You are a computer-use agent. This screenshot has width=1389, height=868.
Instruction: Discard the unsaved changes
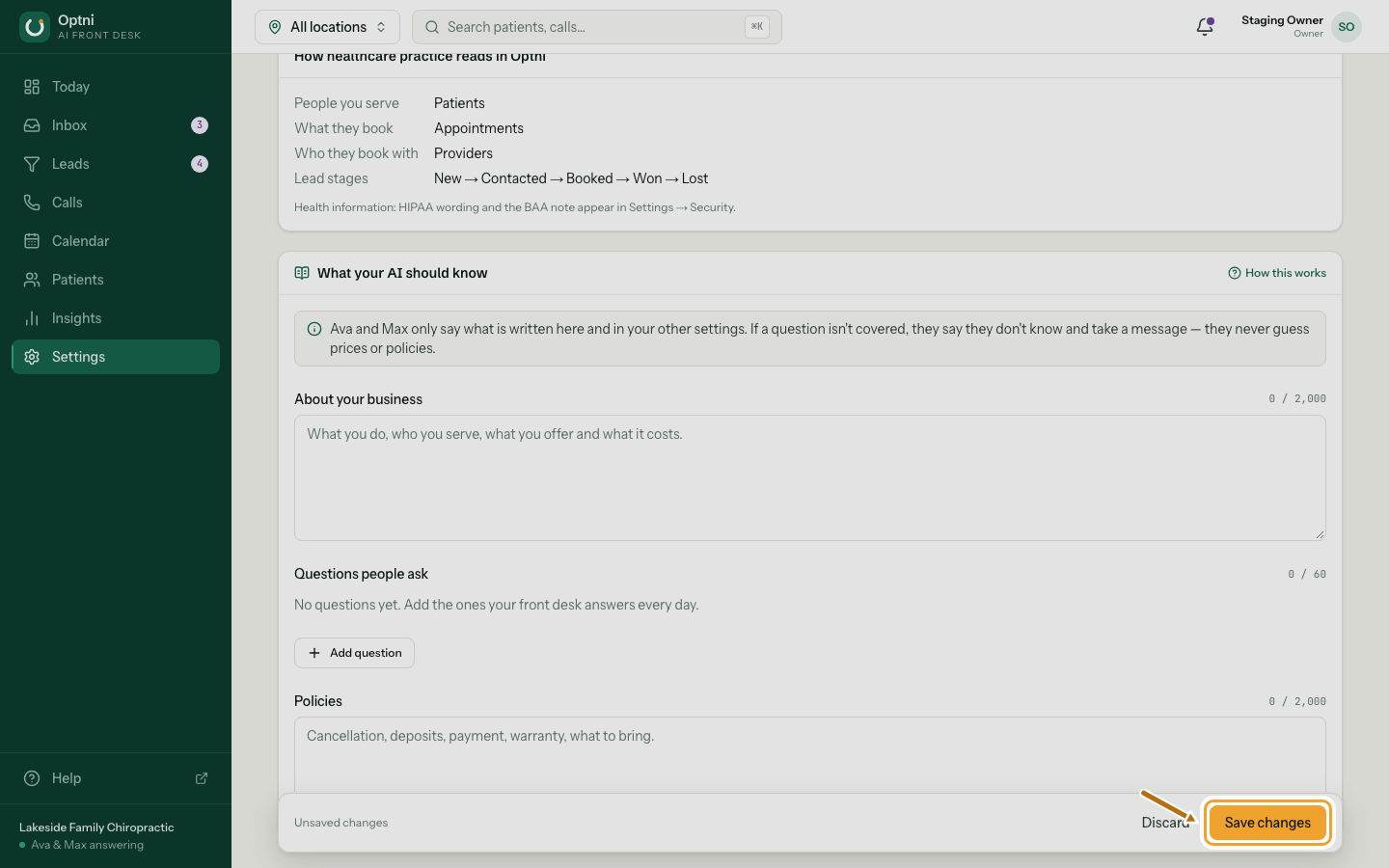tap(1165, 823)
